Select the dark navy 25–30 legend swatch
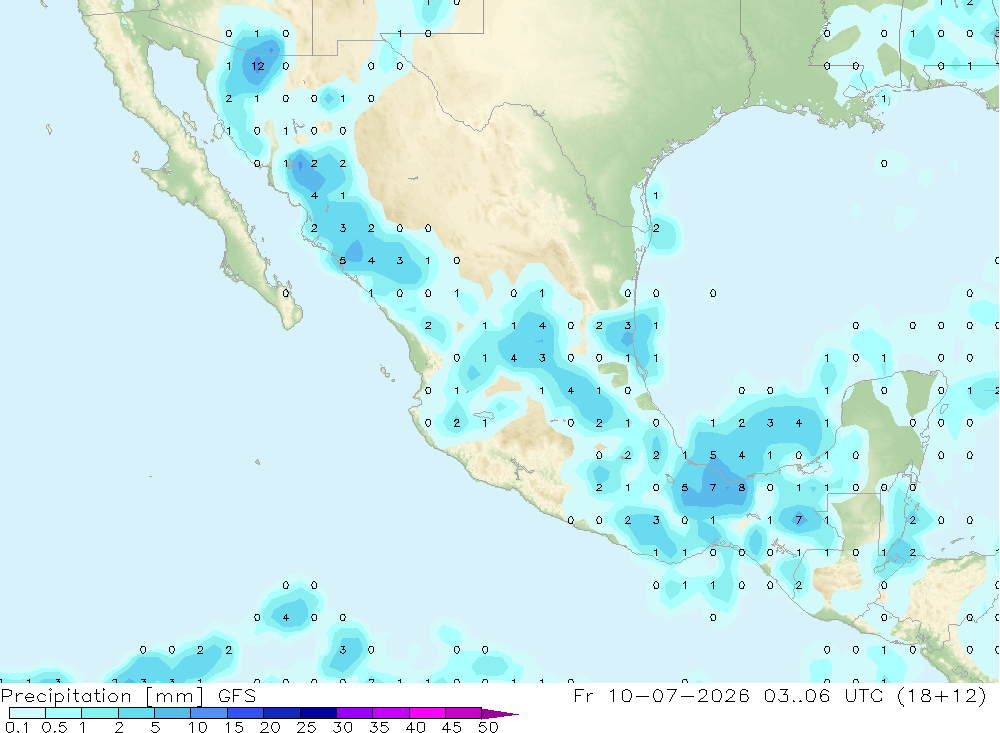 point(318,713)
